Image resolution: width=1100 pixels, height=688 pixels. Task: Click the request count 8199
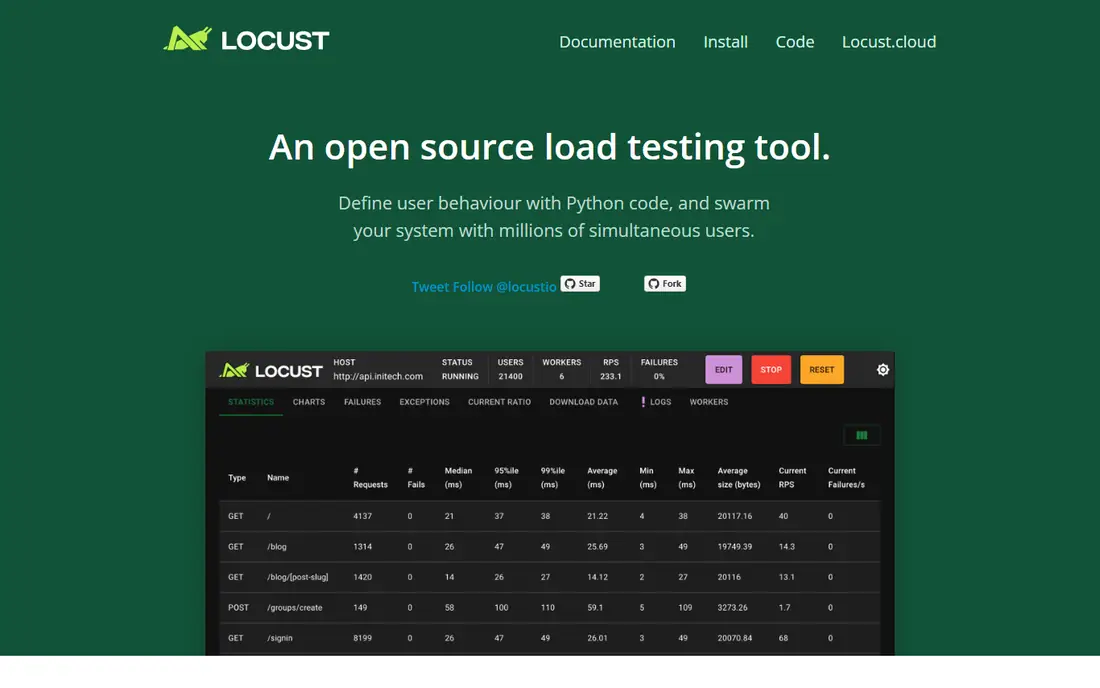coord(363,638)
